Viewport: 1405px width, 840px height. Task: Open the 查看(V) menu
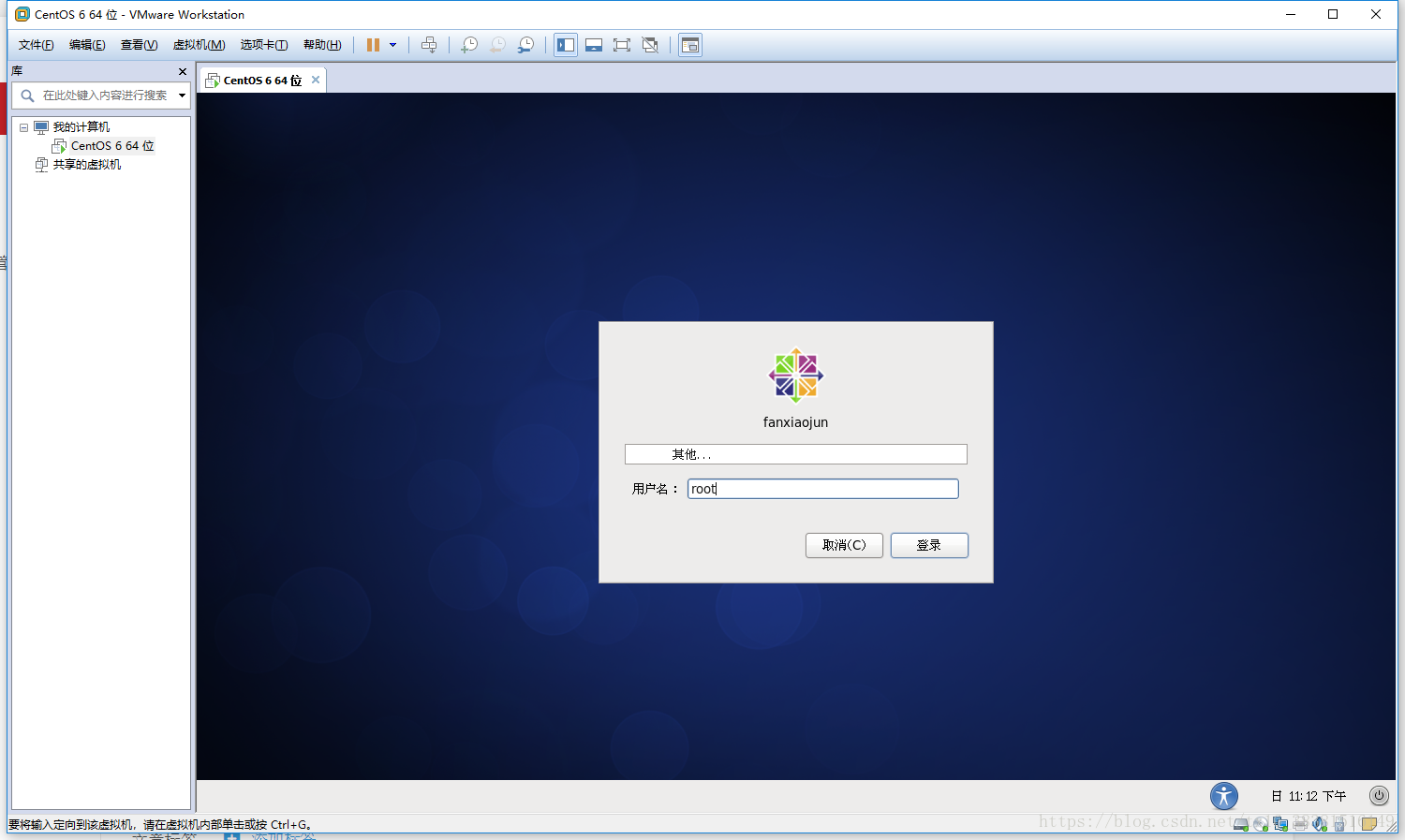(139, 45)
